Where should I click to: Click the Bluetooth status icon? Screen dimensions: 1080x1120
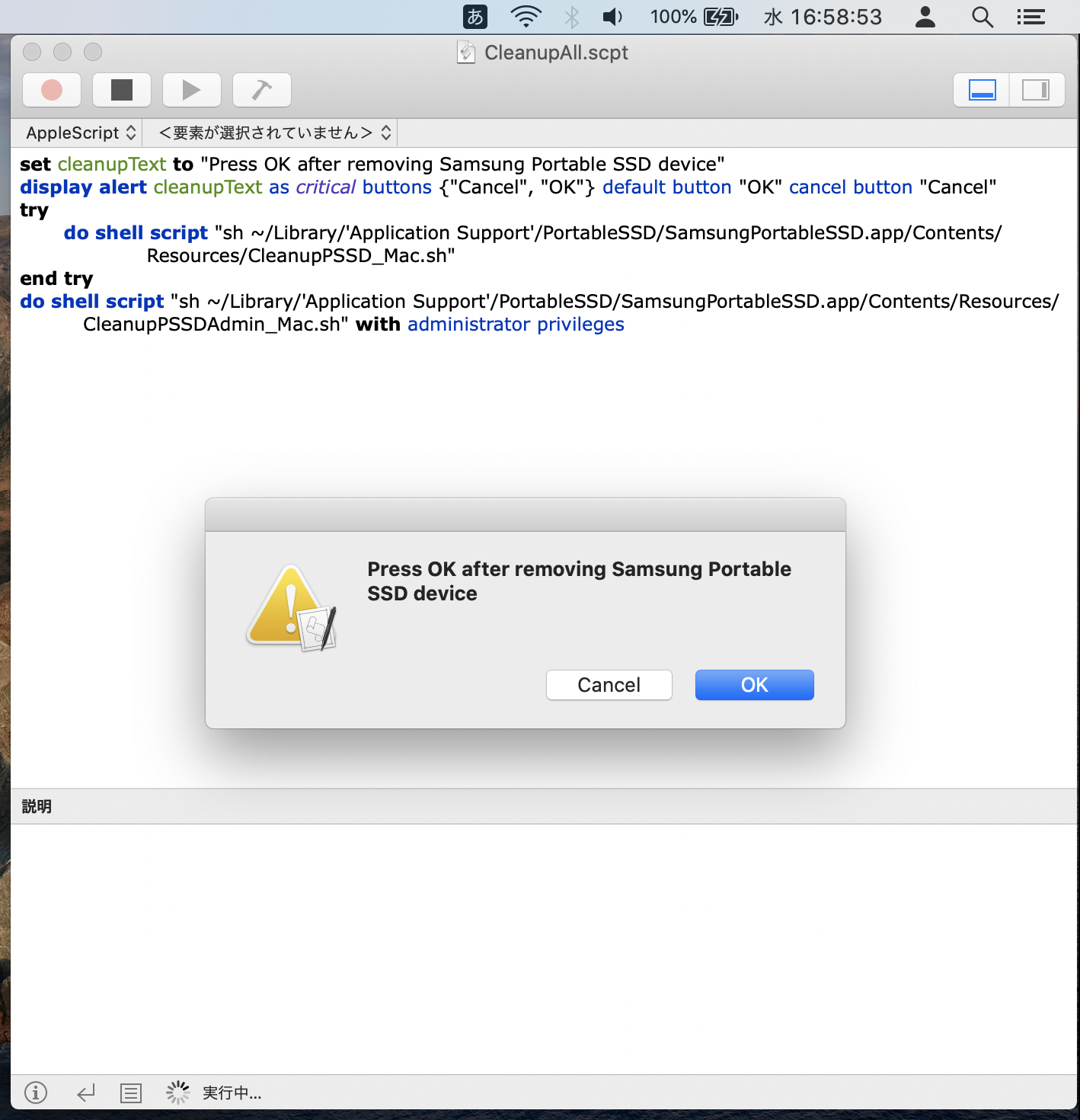(x=572, y=17)
